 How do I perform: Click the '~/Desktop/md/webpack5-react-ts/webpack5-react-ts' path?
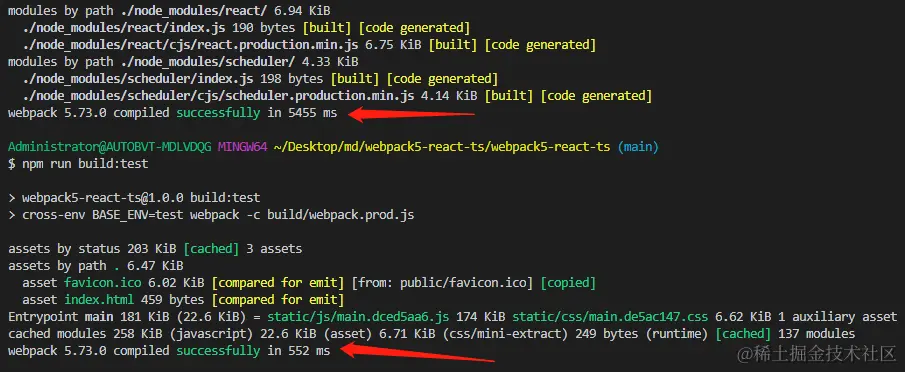click(442, 146)
